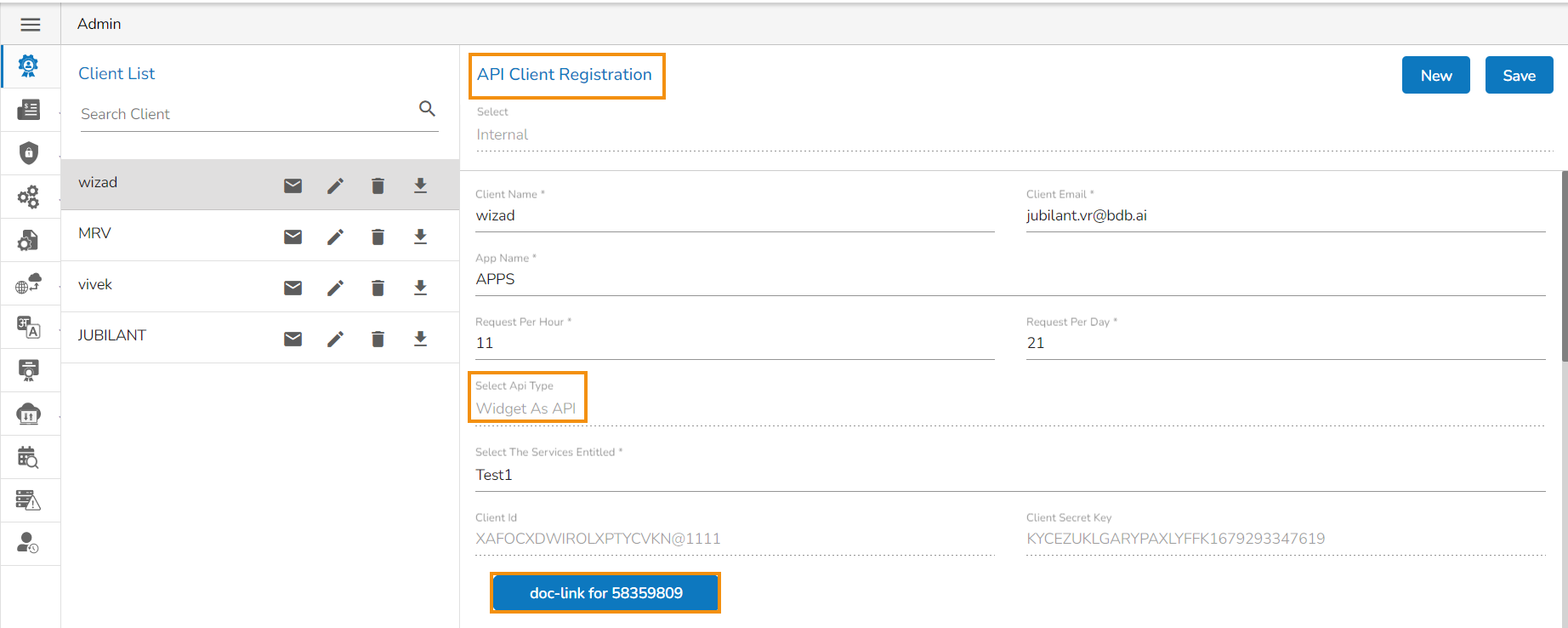Download the JUBILANT client details
Viewport: 1568px width, 628px height.
pos(420,339)
